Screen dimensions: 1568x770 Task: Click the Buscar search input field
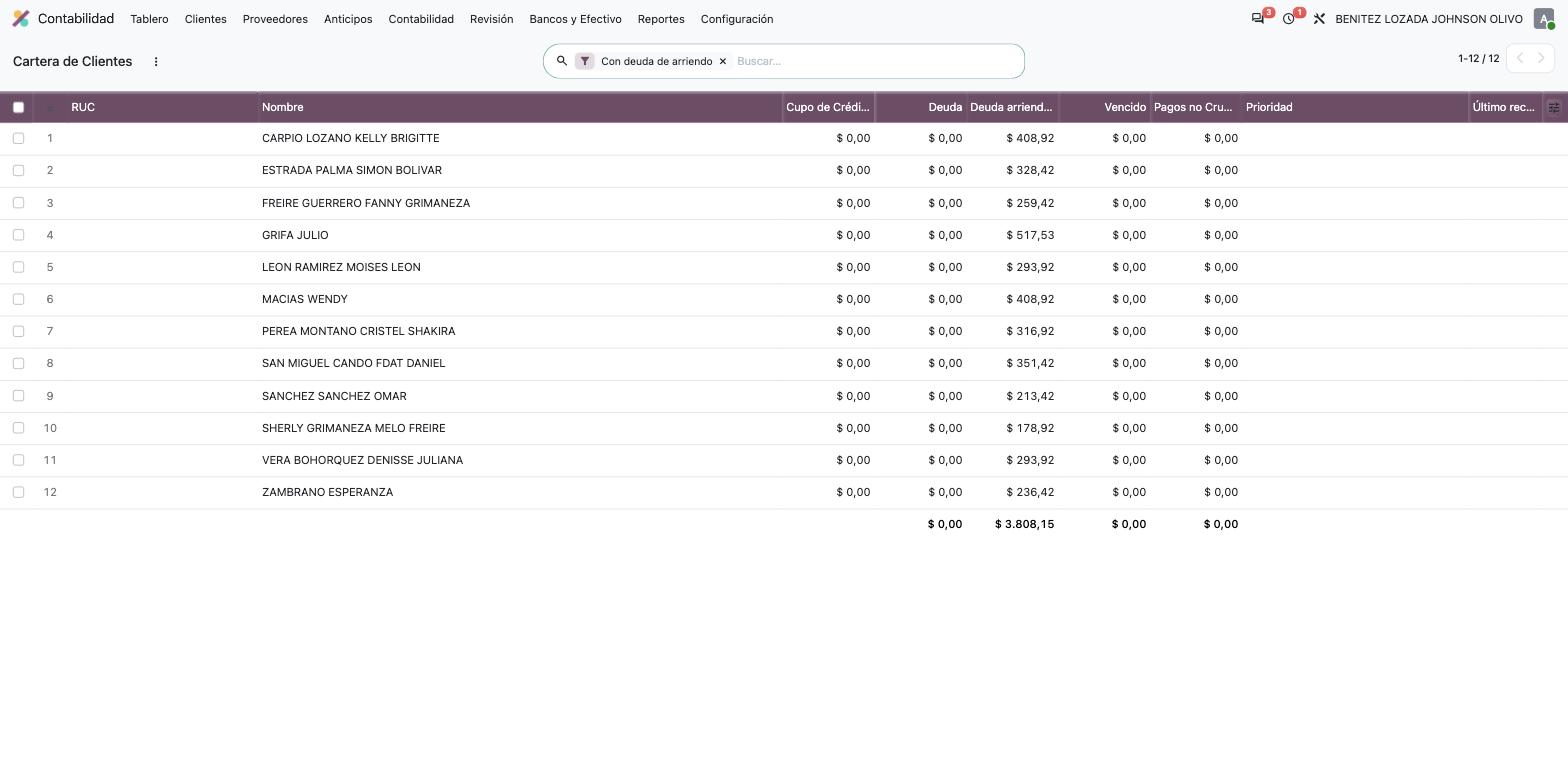pyautogui.click(x=875, y=61)
